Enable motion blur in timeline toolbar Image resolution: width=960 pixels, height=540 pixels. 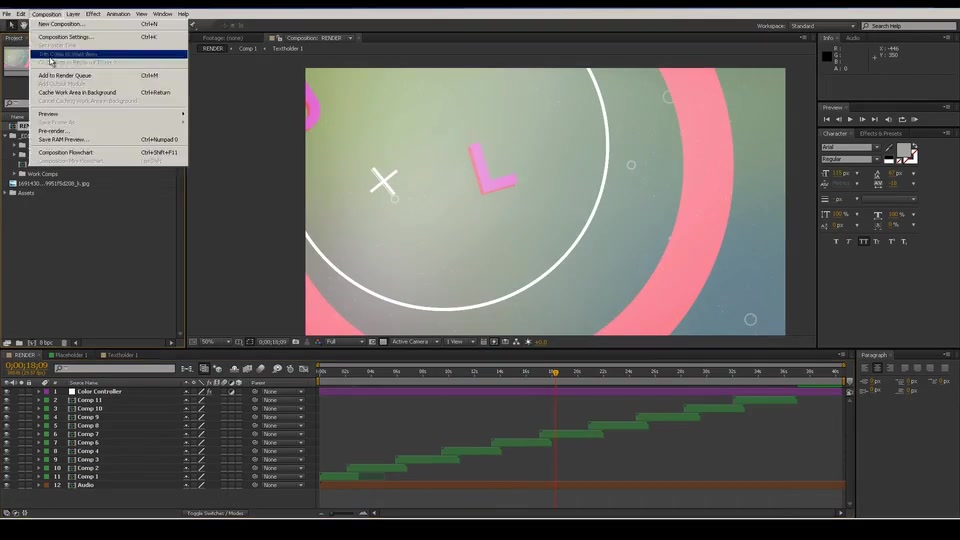[x=261, y=369]
